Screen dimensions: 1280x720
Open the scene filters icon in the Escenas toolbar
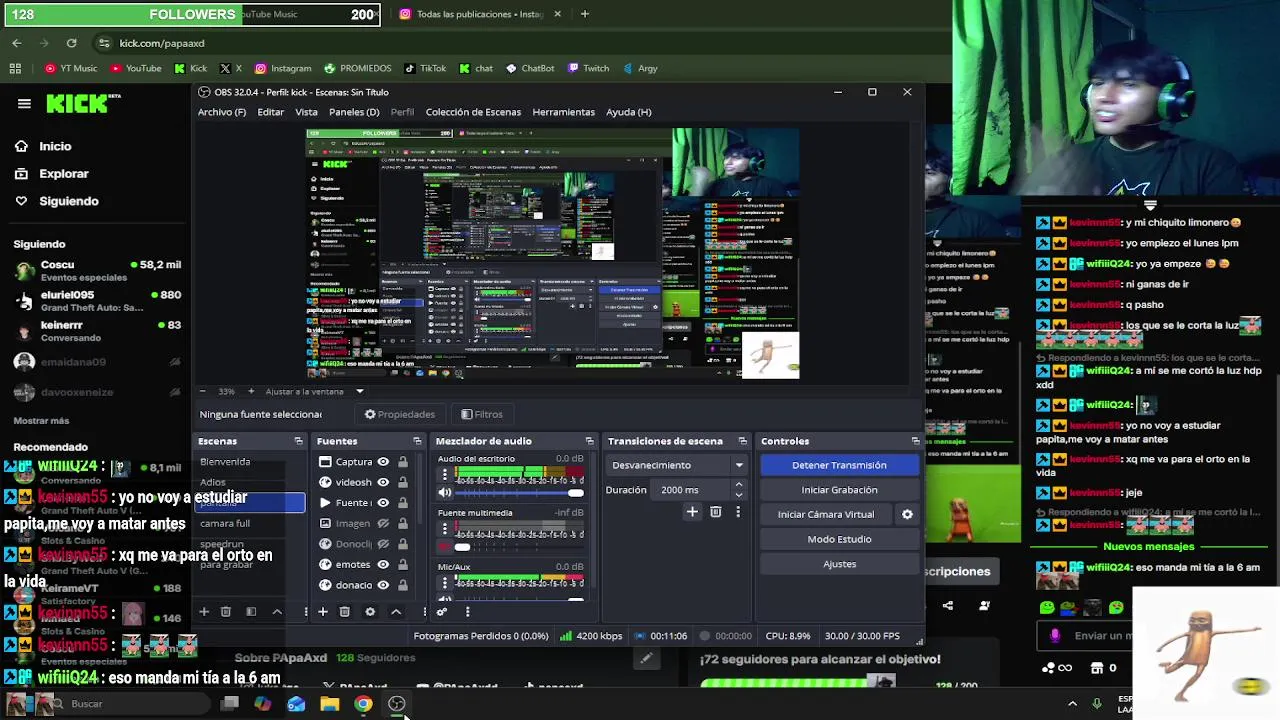point(251,612)
